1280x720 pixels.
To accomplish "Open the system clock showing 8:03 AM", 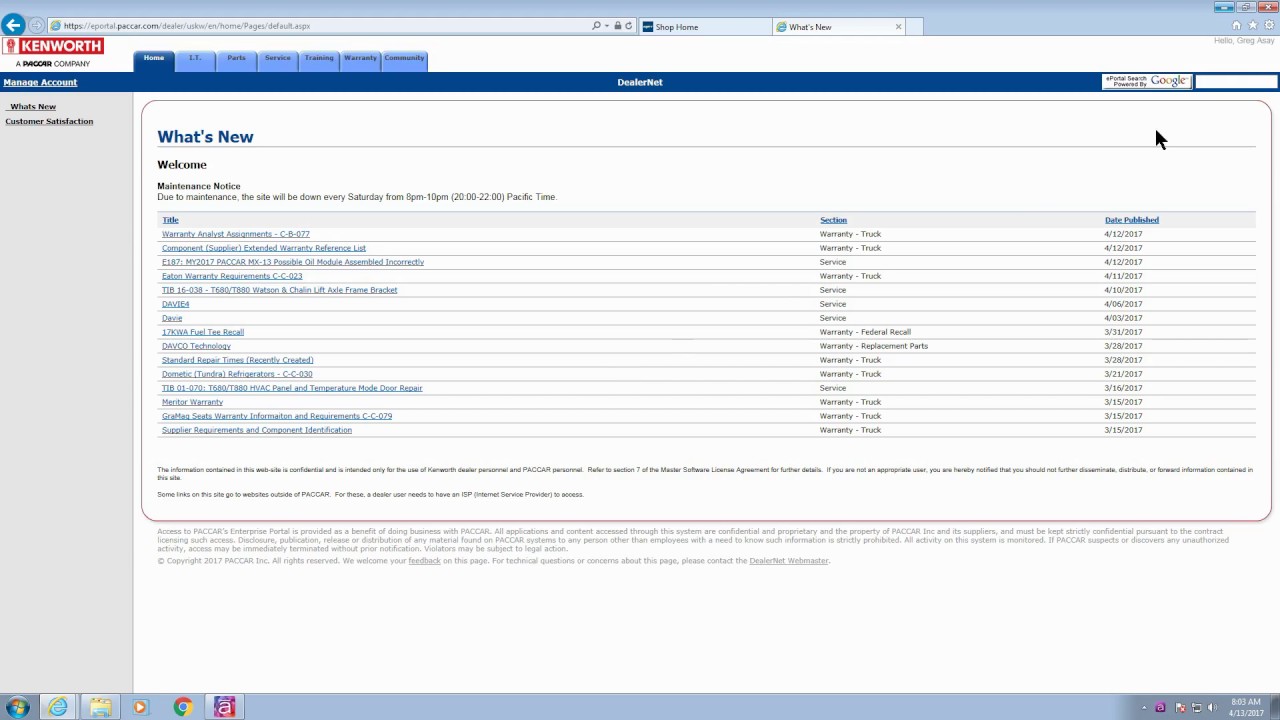I will point(1245,707).
